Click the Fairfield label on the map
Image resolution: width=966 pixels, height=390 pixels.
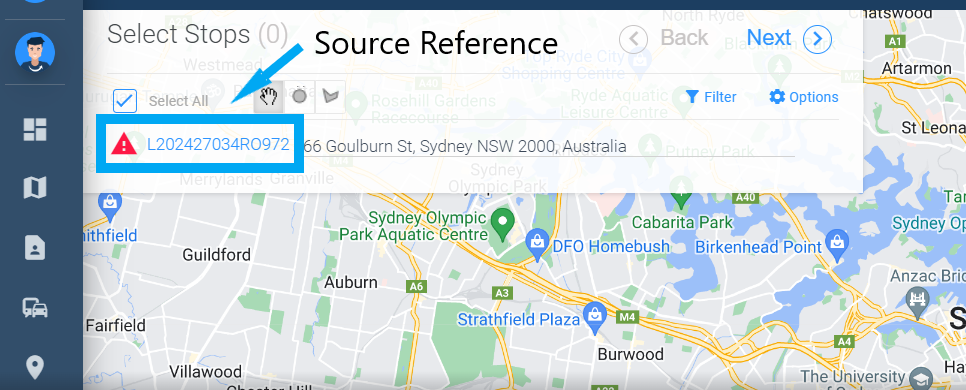(115, 325)
